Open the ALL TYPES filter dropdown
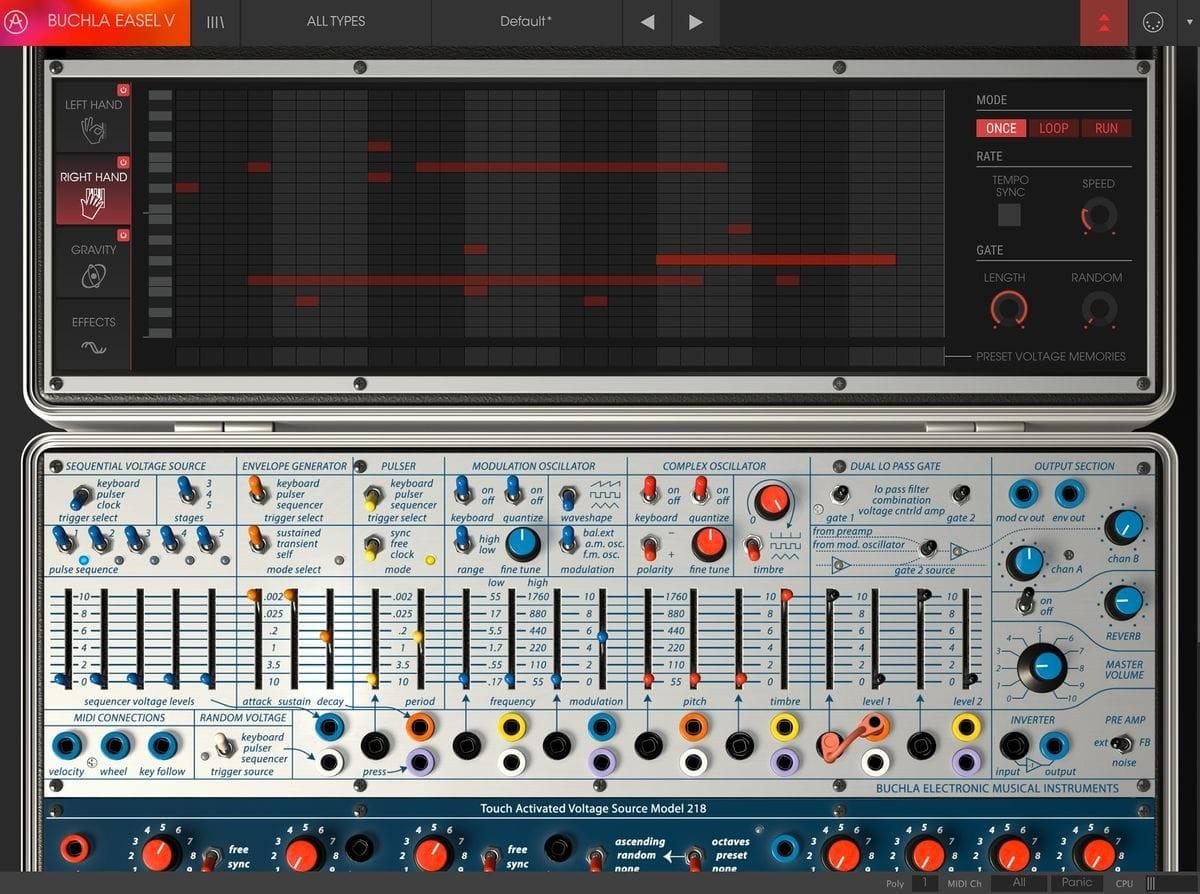Viewport: 1200px width, 894px height. (x=335, y=21)
